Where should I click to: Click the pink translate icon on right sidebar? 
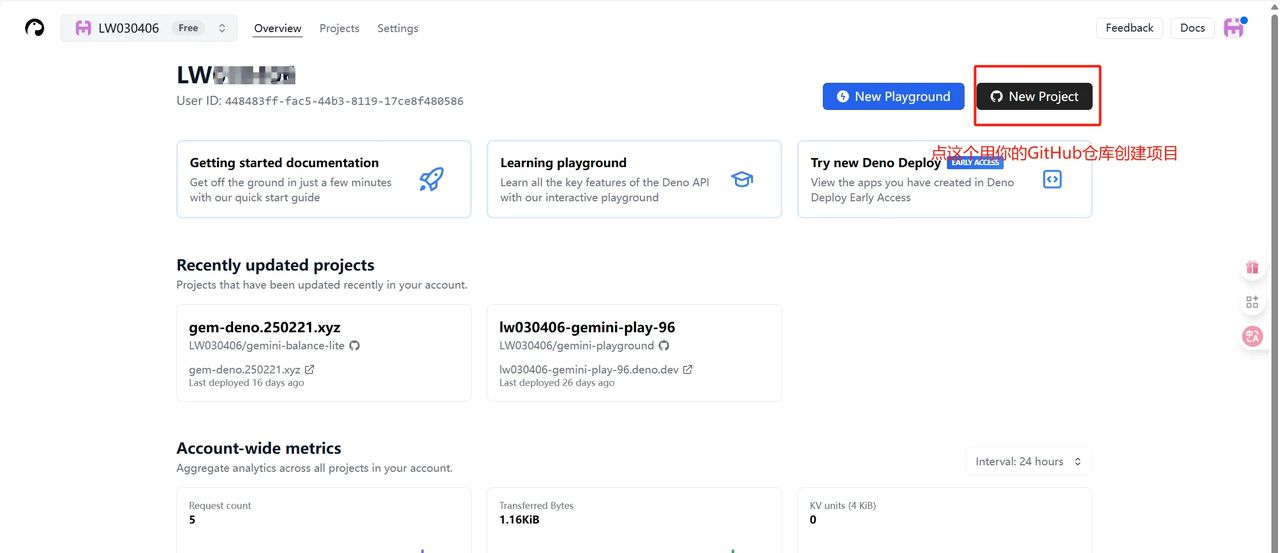(x=1252, y=337)
